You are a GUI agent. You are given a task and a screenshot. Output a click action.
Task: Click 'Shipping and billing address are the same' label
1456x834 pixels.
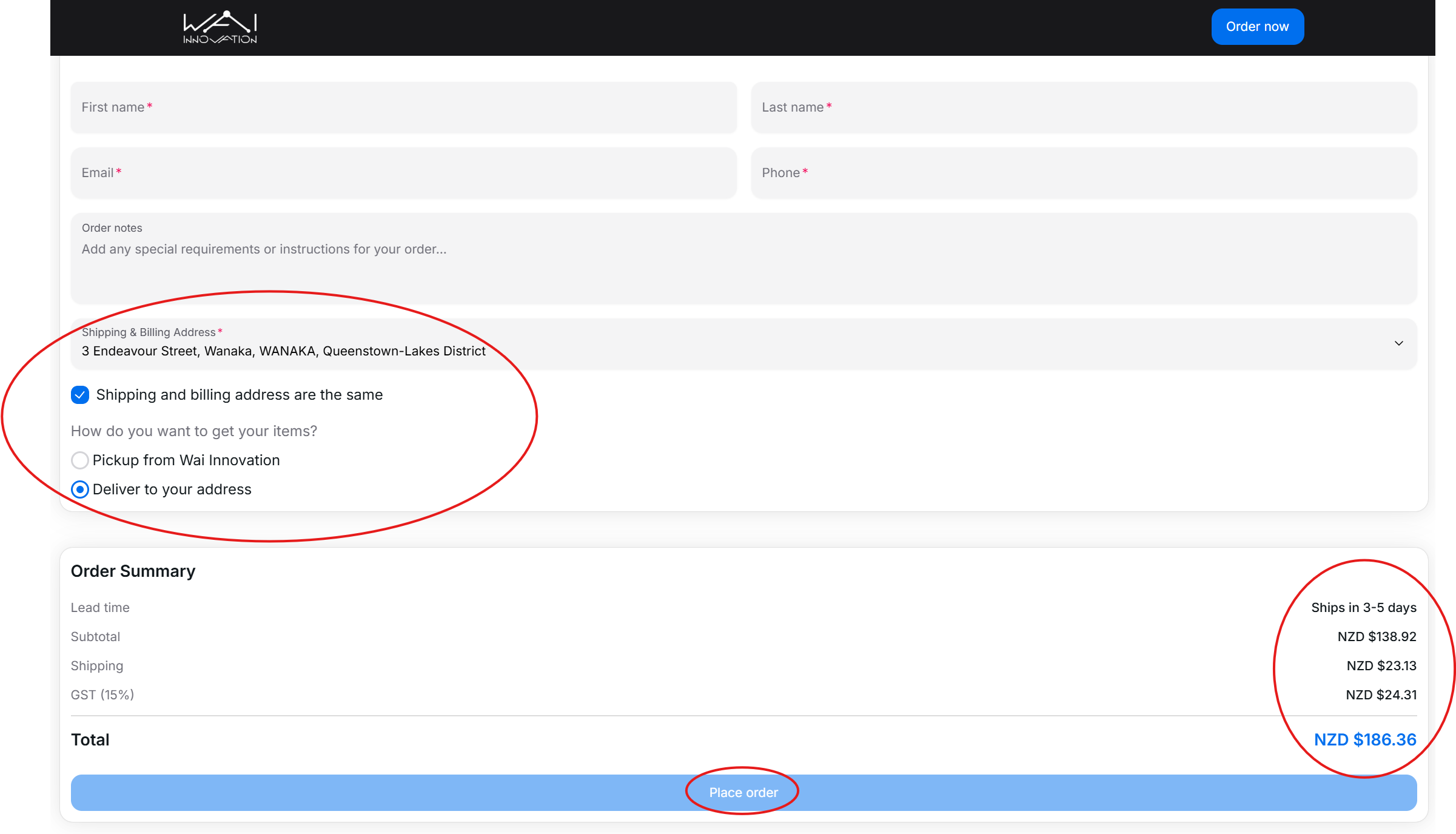point(240,395)
